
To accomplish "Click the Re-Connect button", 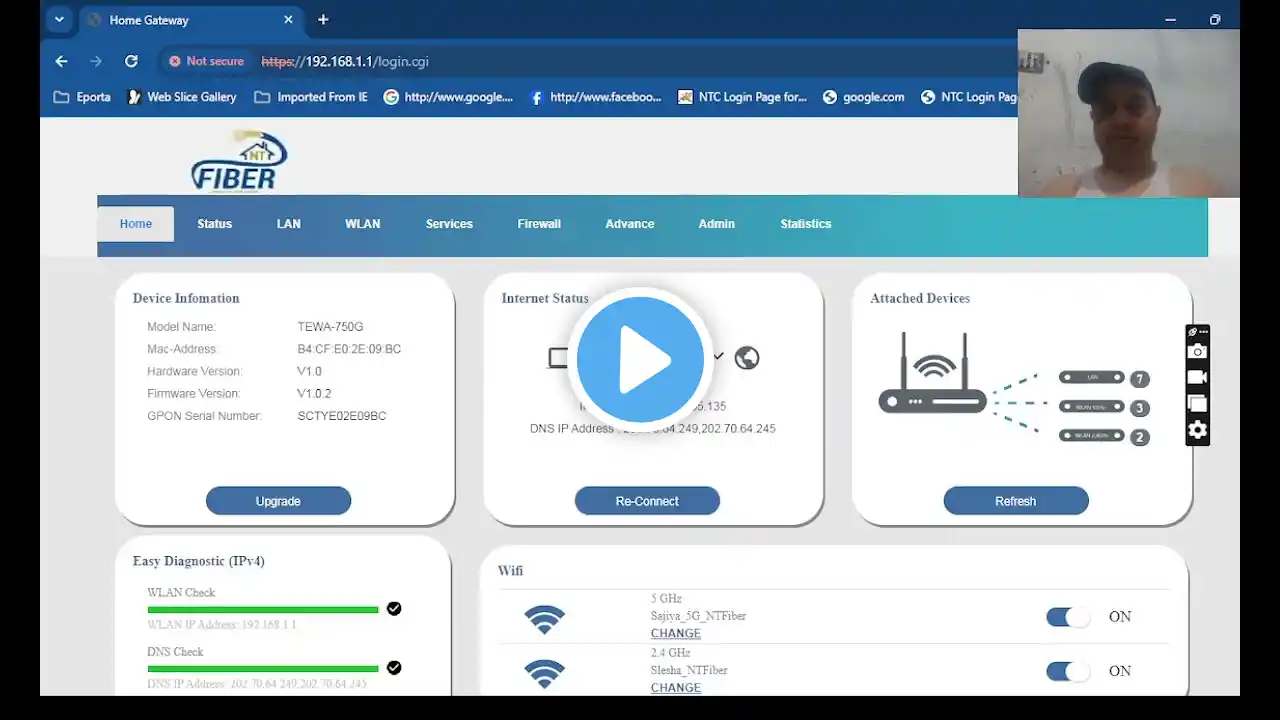I will tap(647, 501).
